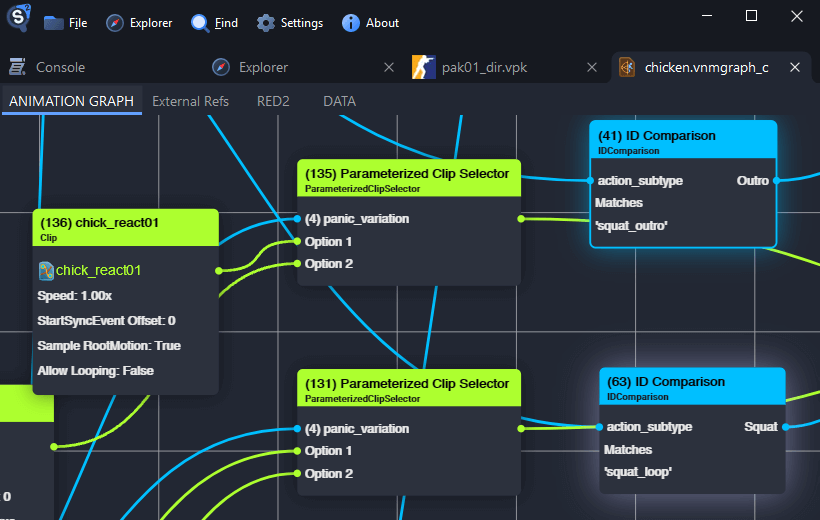Image resolution: width=820 pixels, height=520 pixels.
Task: Open the Find menu
Action: click(x=214, y=23)
